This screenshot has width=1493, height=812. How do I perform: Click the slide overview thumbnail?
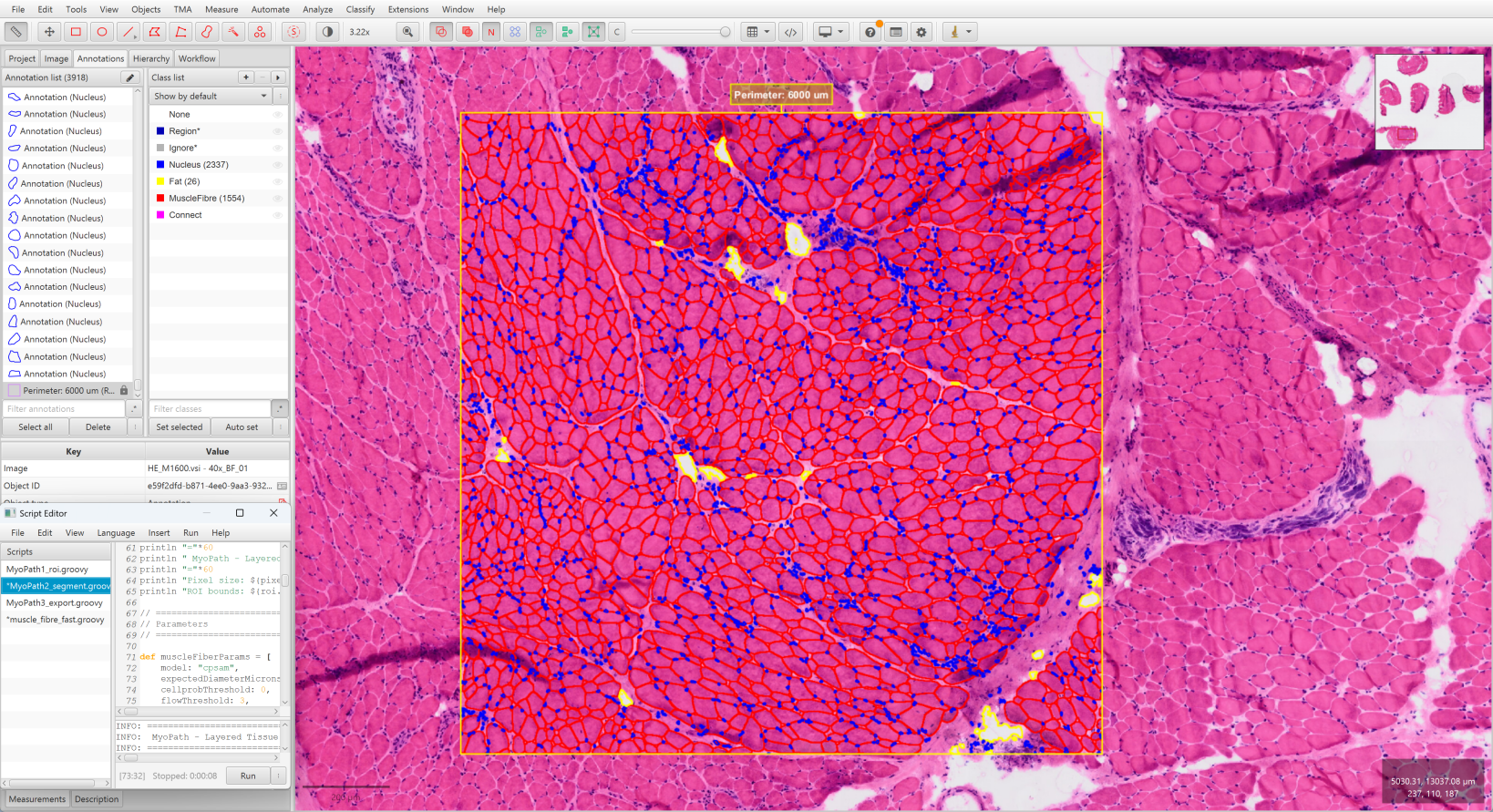pyautogui.click(x=1428, y=101)
